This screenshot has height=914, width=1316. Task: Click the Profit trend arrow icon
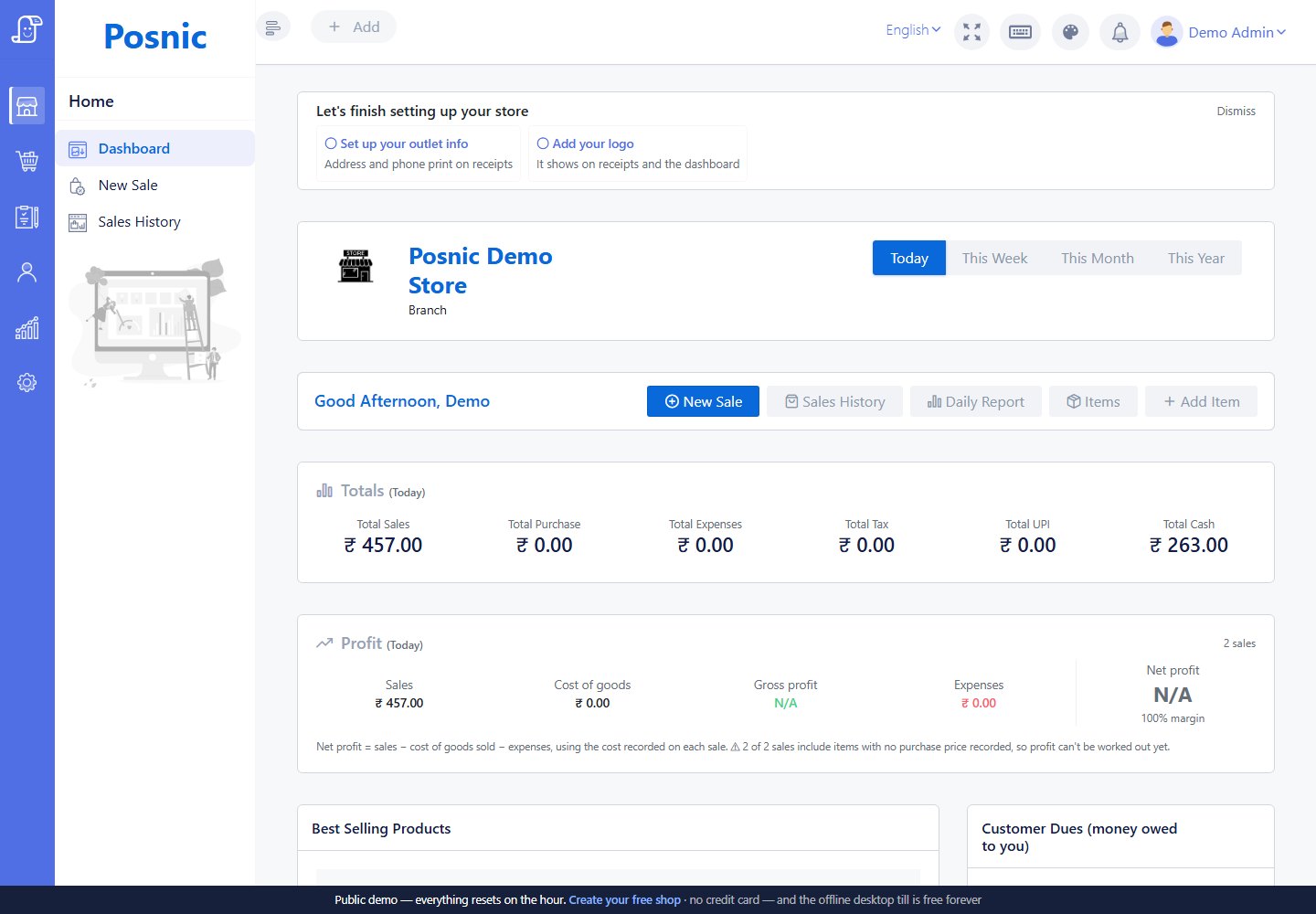pos(324,643)
